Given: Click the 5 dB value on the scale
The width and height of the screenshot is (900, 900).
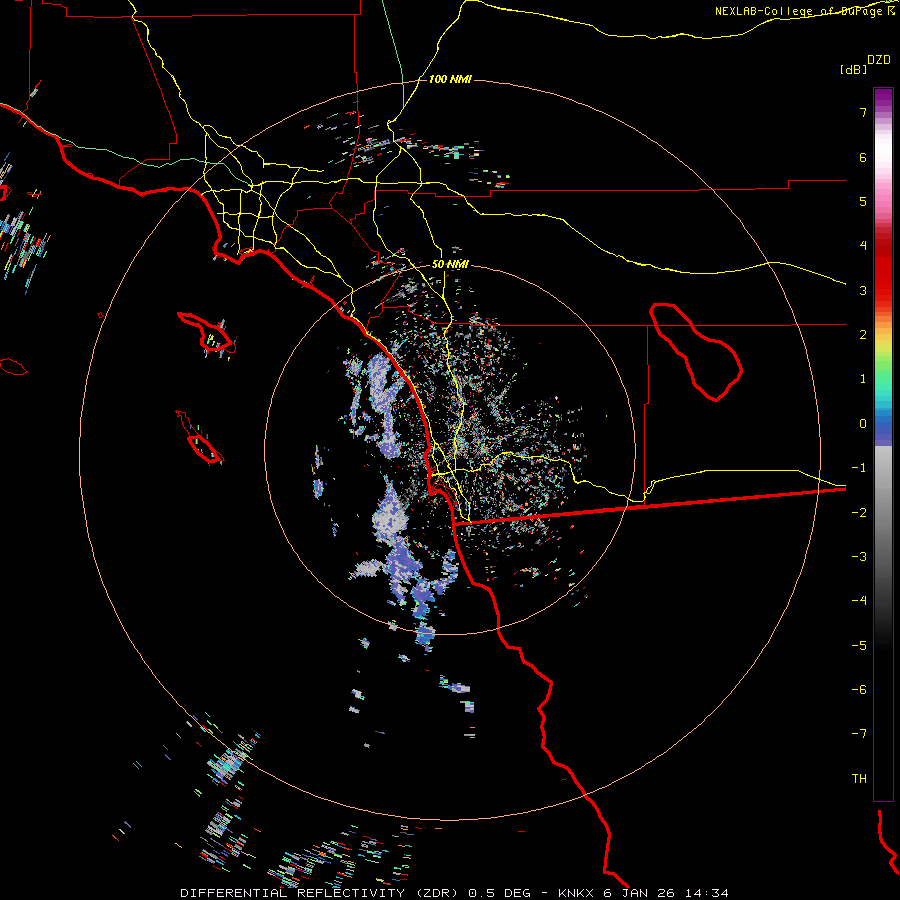Looking at the screenshot, I should click(x=863, y=201).
